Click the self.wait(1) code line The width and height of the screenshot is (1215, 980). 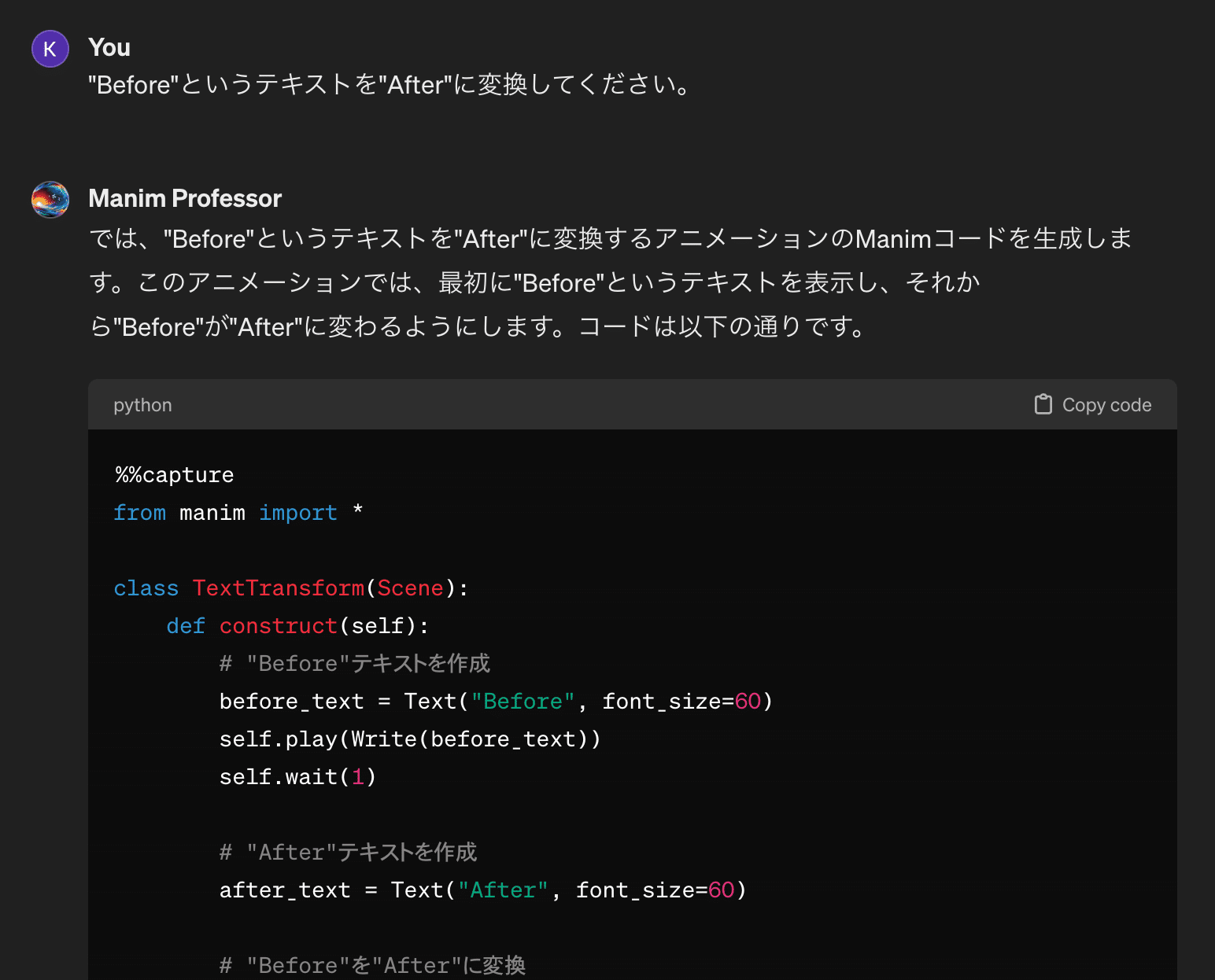297,777
